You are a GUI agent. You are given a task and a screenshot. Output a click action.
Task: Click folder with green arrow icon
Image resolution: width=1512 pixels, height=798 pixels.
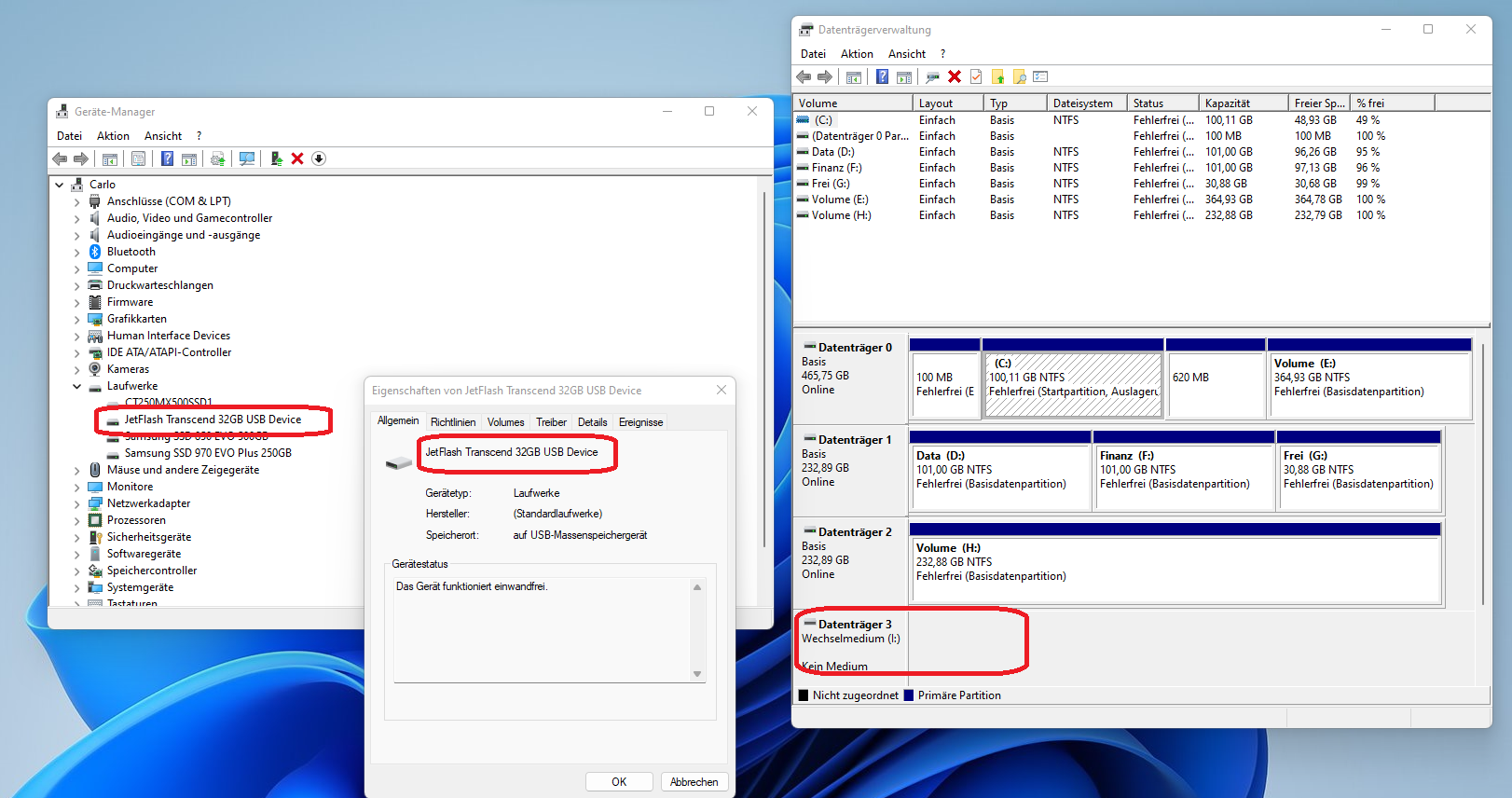pos(997,76)
